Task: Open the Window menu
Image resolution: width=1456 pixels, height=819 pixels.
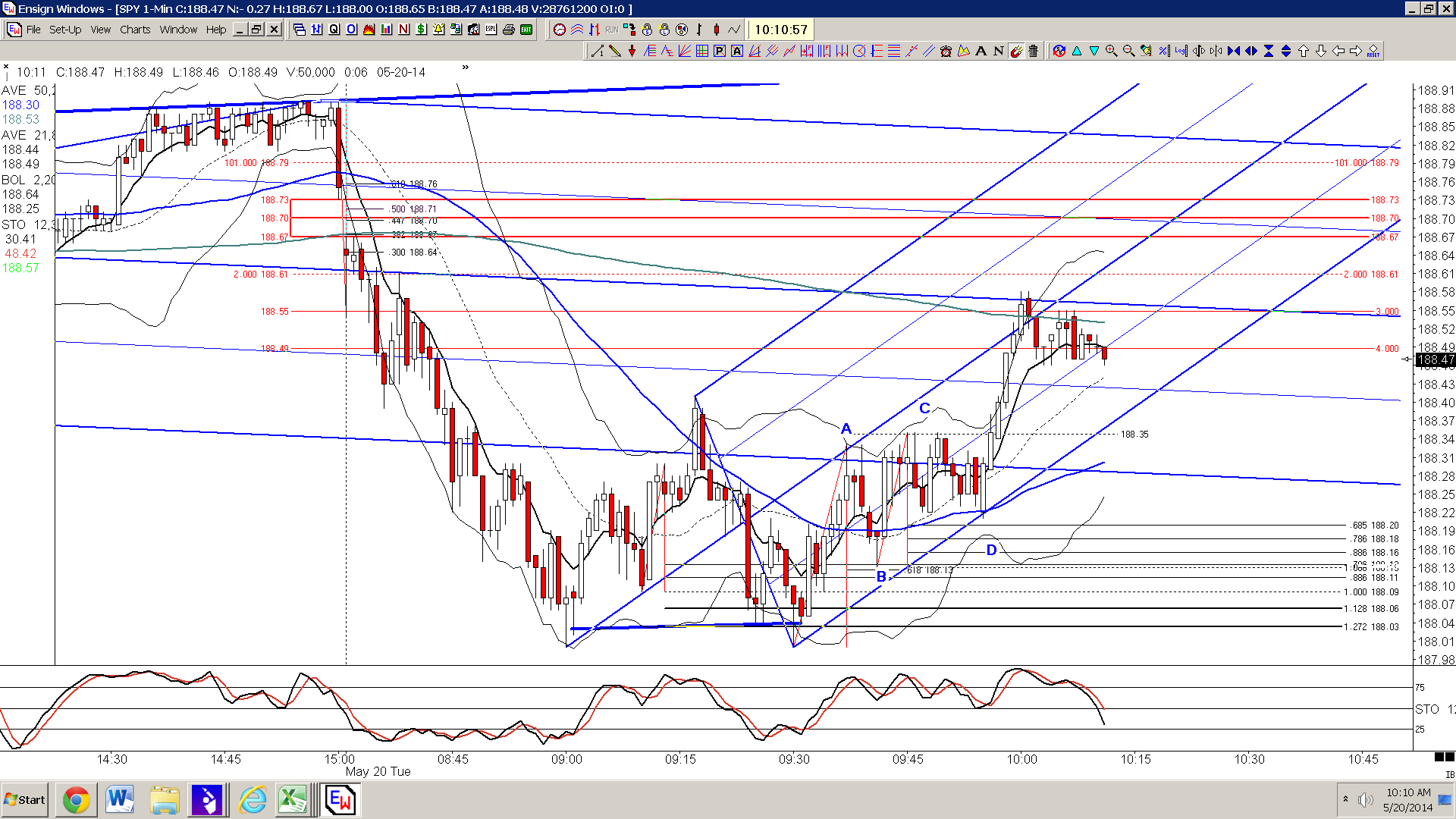Action: [178, 30]
